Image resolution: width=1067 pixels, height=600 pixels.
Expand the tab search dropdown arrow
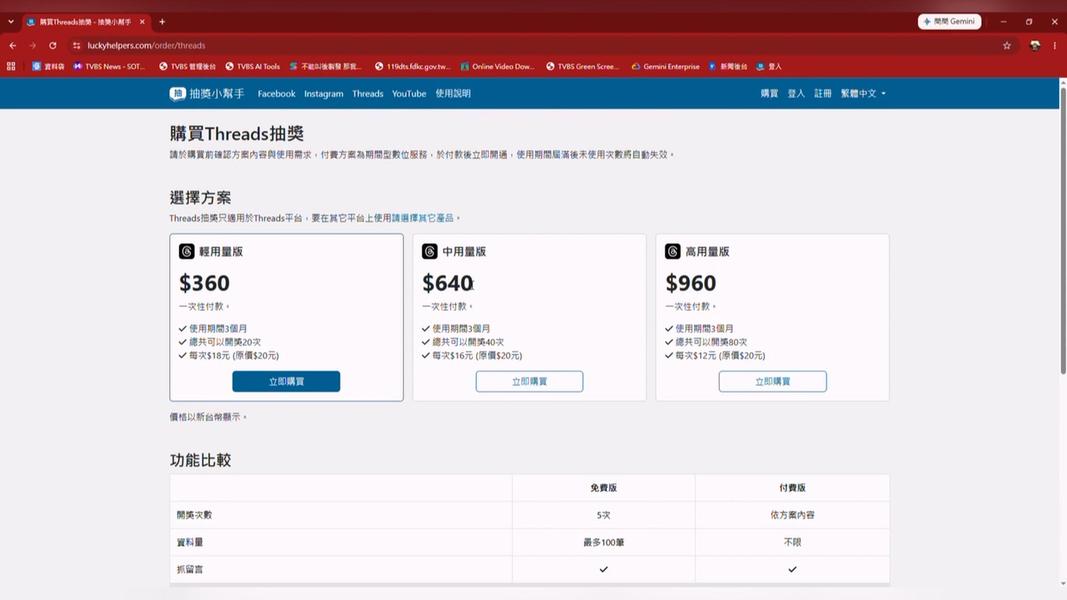pyautogui.click(x=11, y=22)
